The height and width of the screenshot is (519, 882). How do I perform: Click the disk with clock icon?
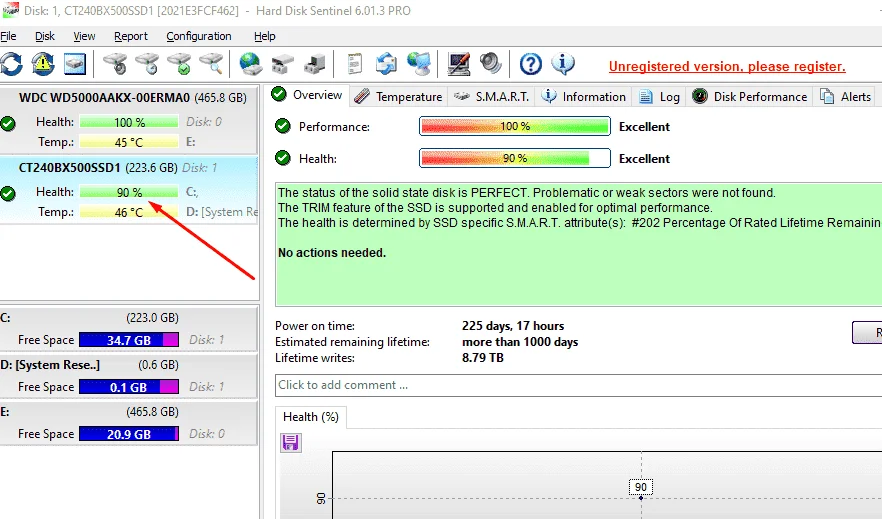(x=147, y=64)
